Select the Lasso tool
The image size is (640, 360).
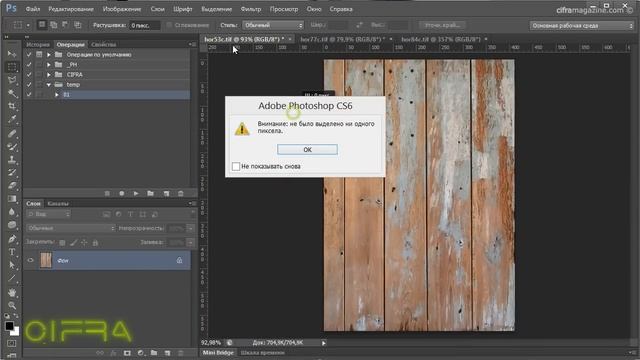point(12,80)
